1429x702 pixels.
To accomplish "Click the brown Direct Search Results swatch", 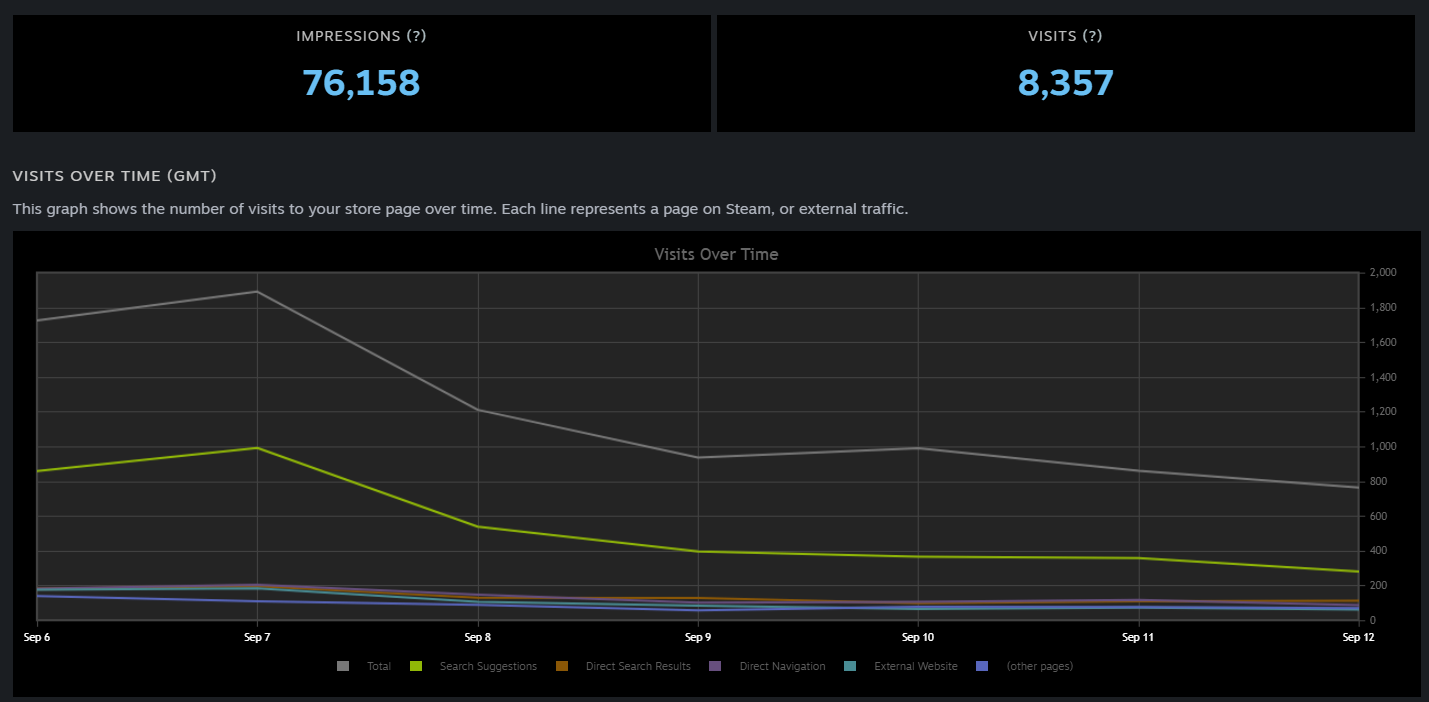I will (x=562, y=666).
